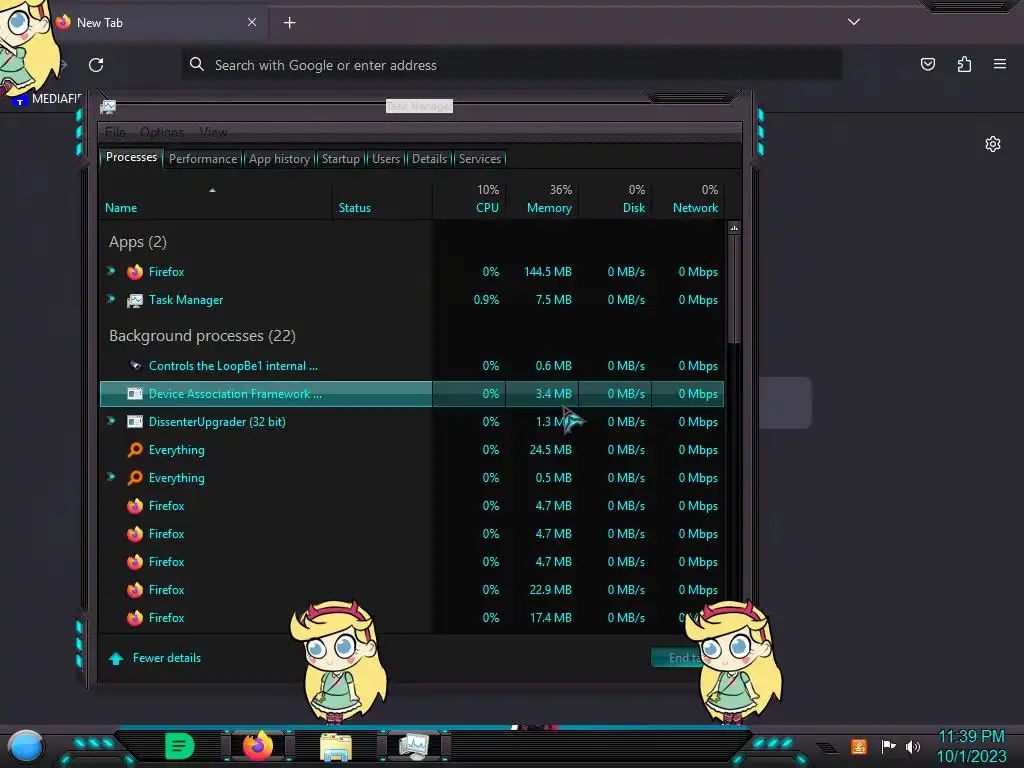Screen dimensions: 1024x768
Task: Switch to the App history tab
Action: click(x=279, y=159)
